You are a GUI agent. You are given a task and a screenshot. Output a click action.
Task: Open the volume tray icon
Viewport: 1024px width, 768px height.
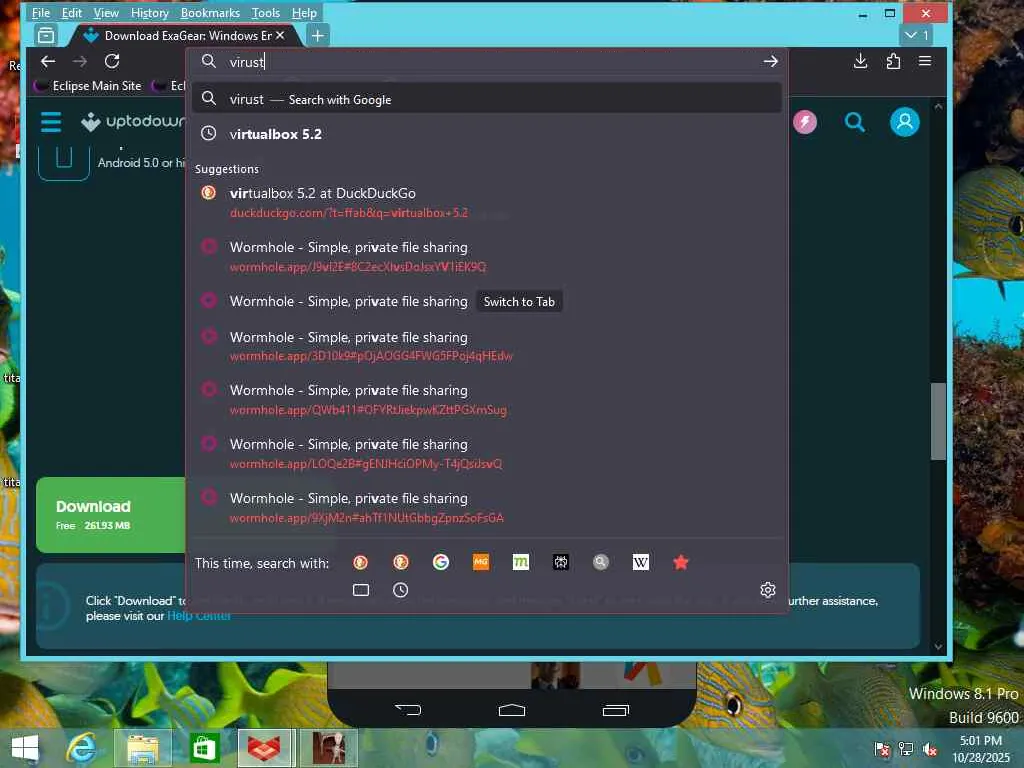pyautogui.click(x=930, y=750)
